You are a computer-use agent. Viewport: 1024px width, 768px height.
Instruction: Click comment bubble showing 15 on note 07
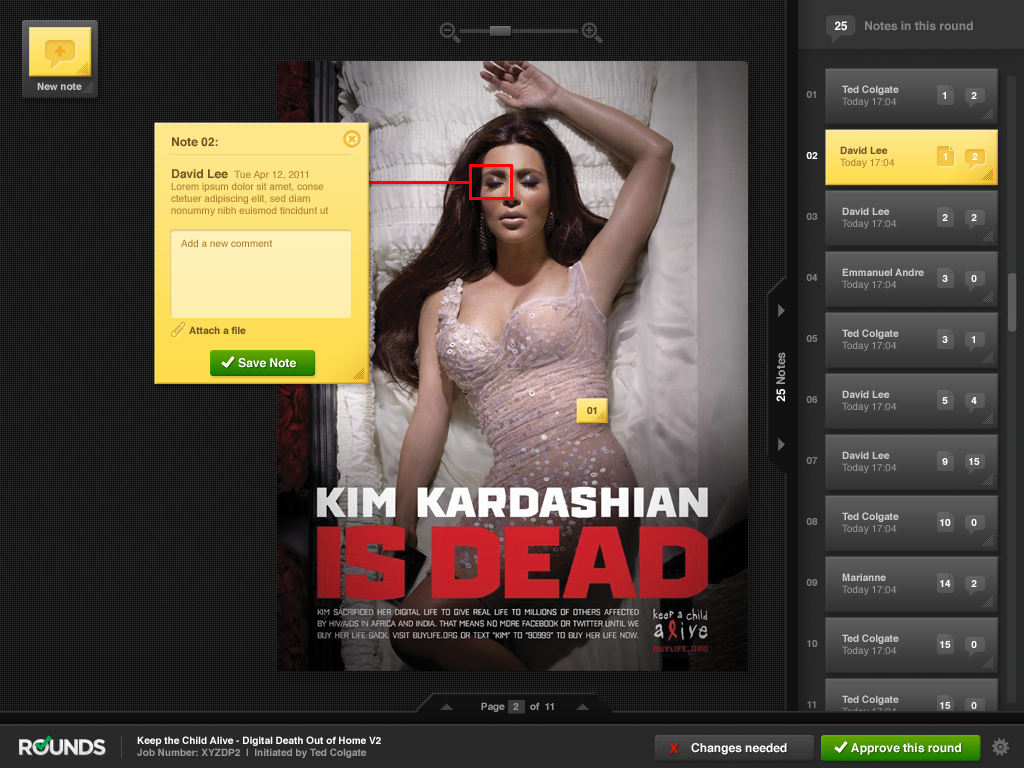974,462
